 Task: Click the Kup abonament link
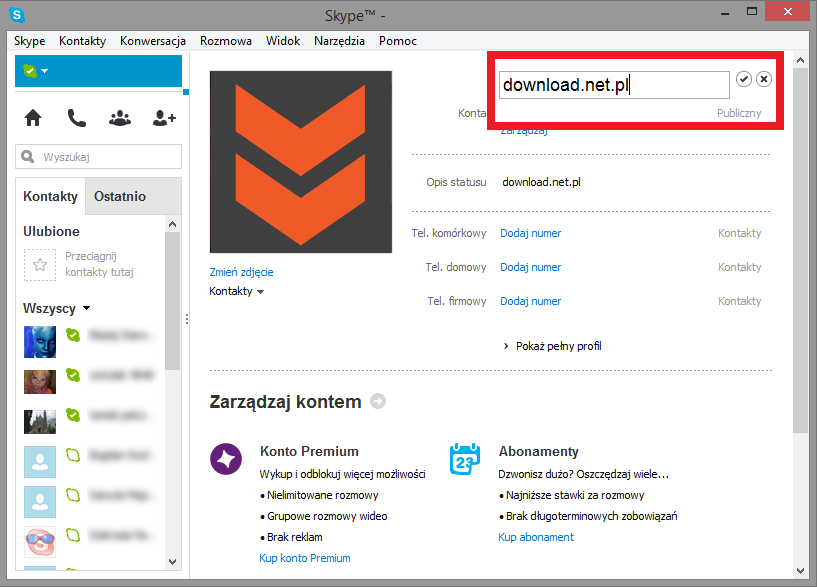[536, 537]
